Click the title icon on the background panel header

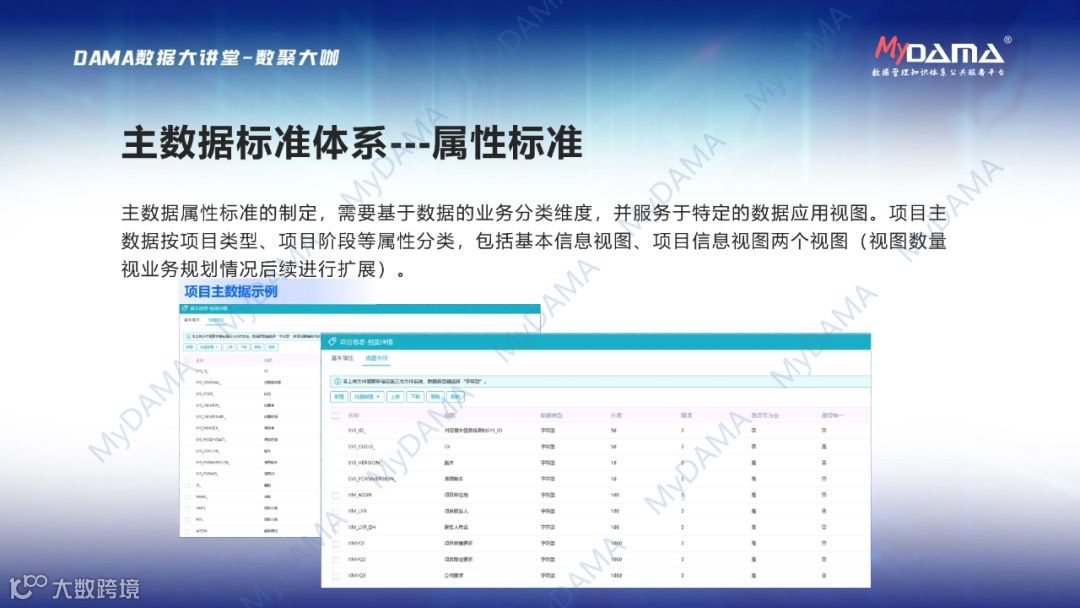pyautogui.click(x=184, y=306)
